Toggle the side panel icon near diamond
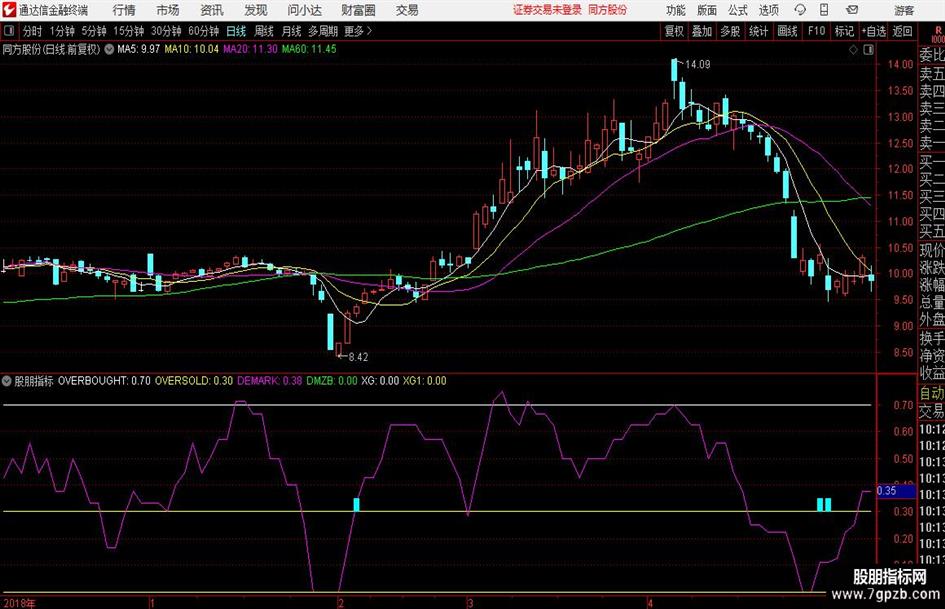 (868, 50)
